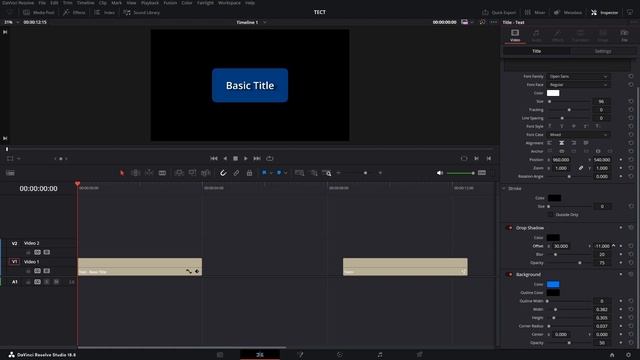Select the Basic Title clip on Video 1

point(140,267)
